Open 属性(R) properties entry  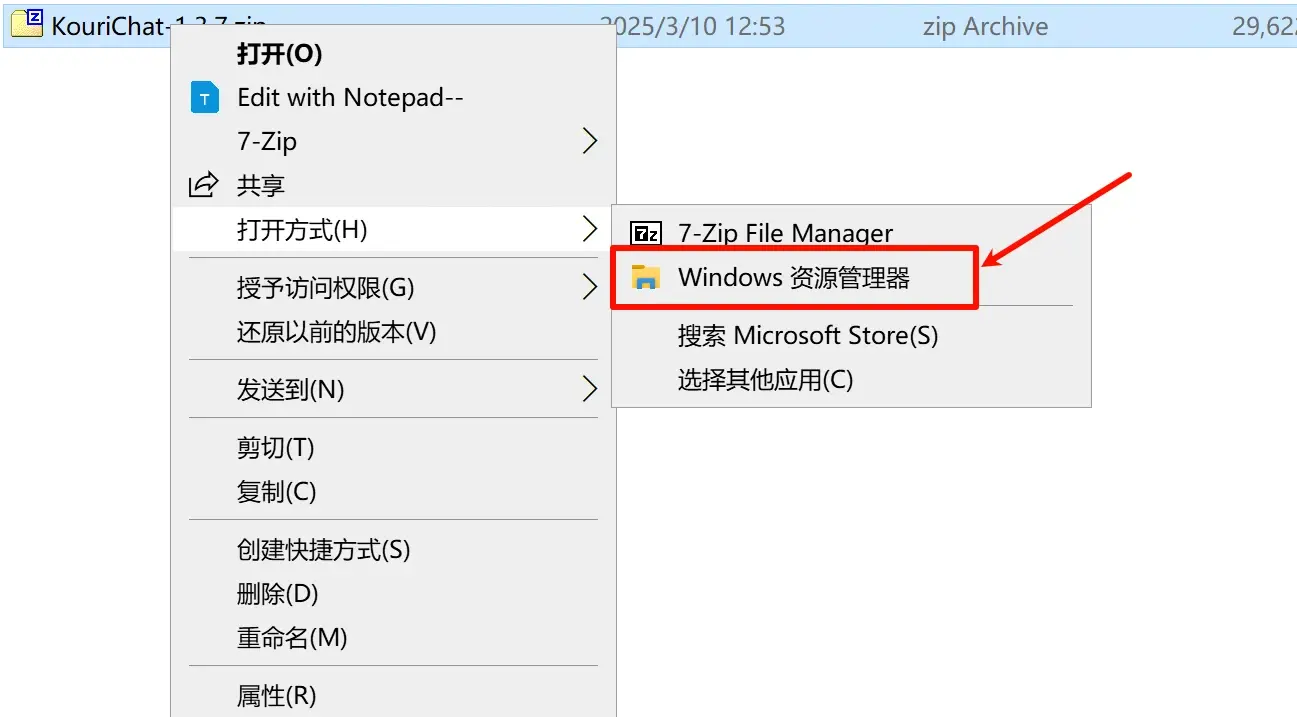pos(276,695)
